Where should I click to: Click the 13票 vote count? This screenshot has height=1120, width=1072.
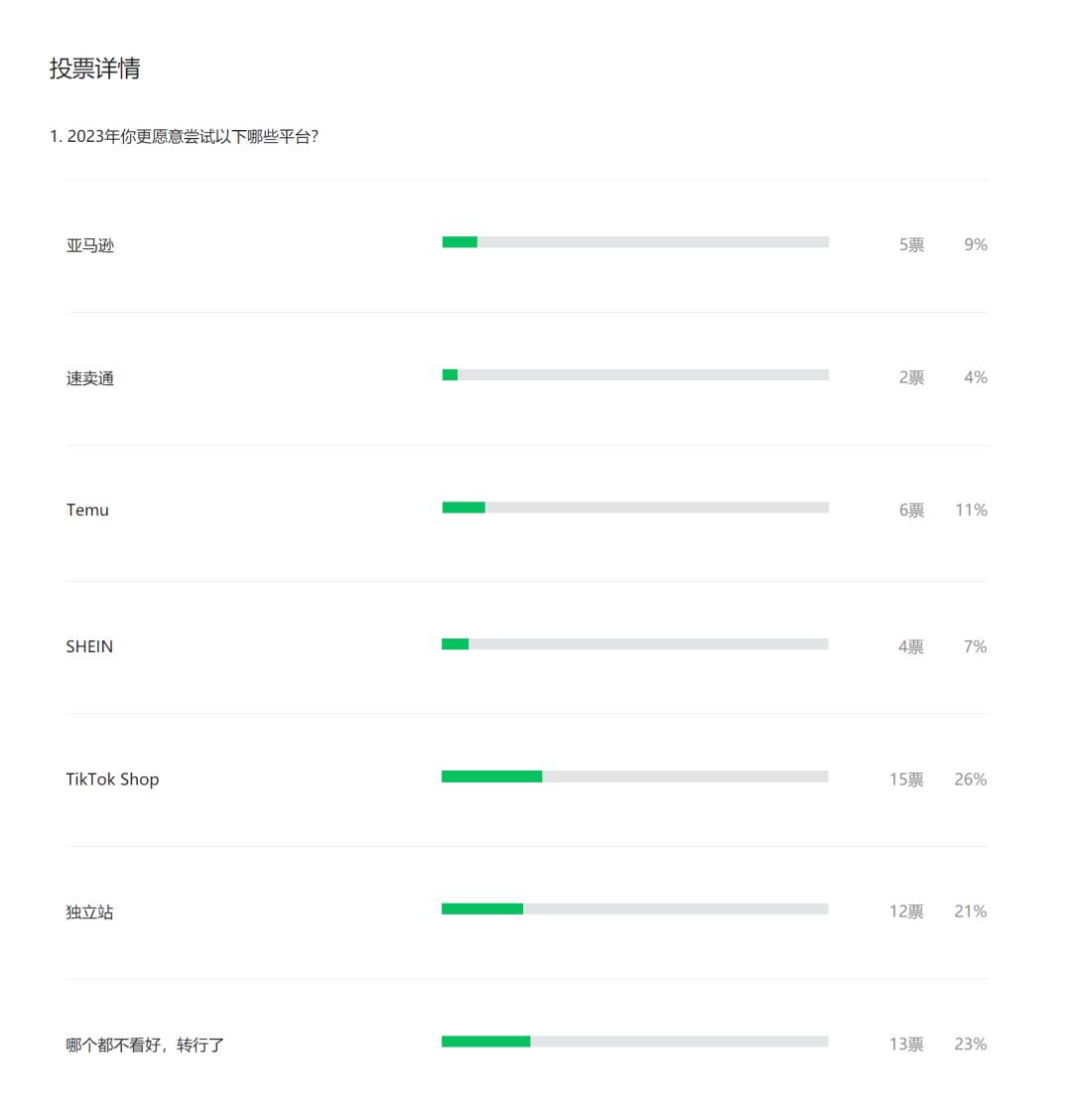(906, 1045)
